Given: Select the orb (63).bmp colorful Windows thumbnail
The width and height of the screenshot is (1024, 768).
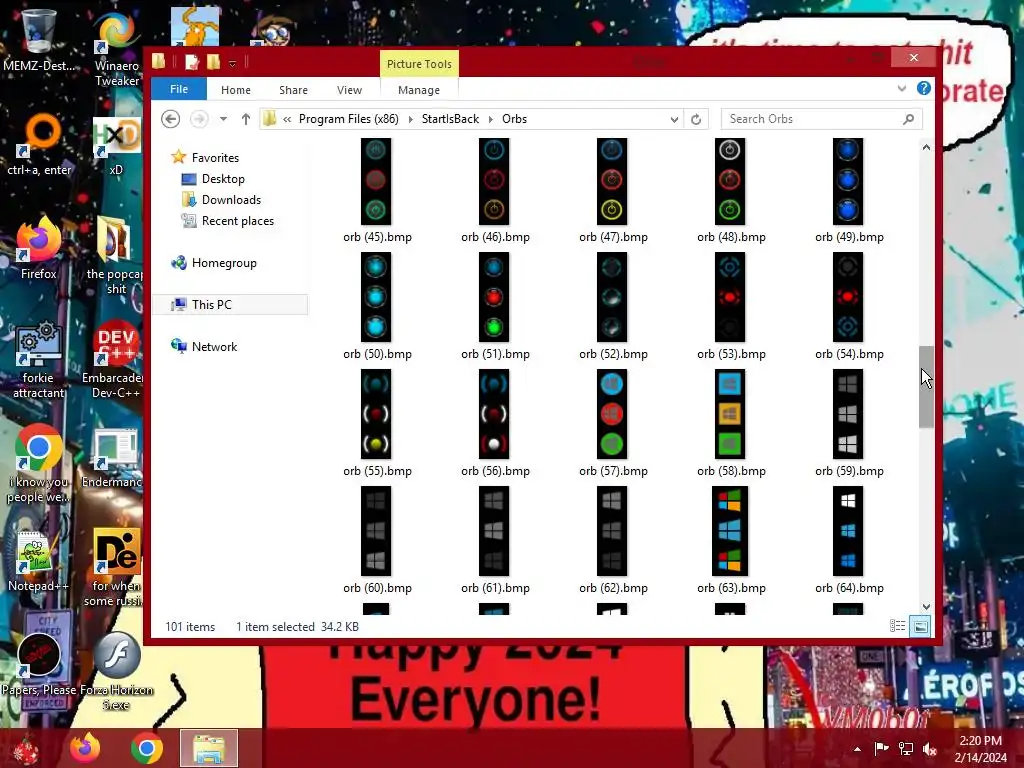Looking at the screenshot, I should [x=729, y=531].
